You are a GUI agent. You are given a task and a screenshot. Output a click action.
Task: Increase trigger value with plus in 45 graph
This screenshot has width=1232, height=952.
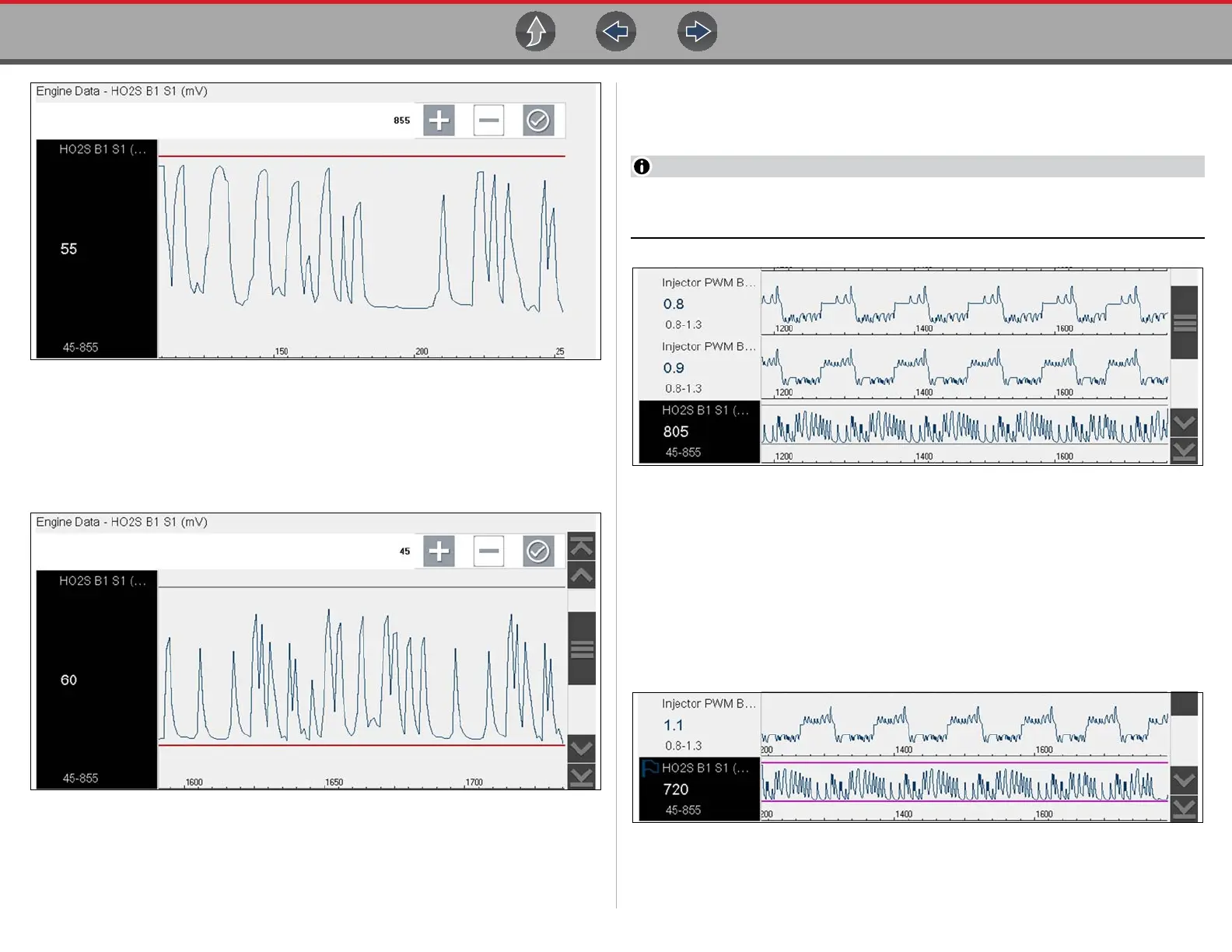pyautogui.click(x=439, y=551)
